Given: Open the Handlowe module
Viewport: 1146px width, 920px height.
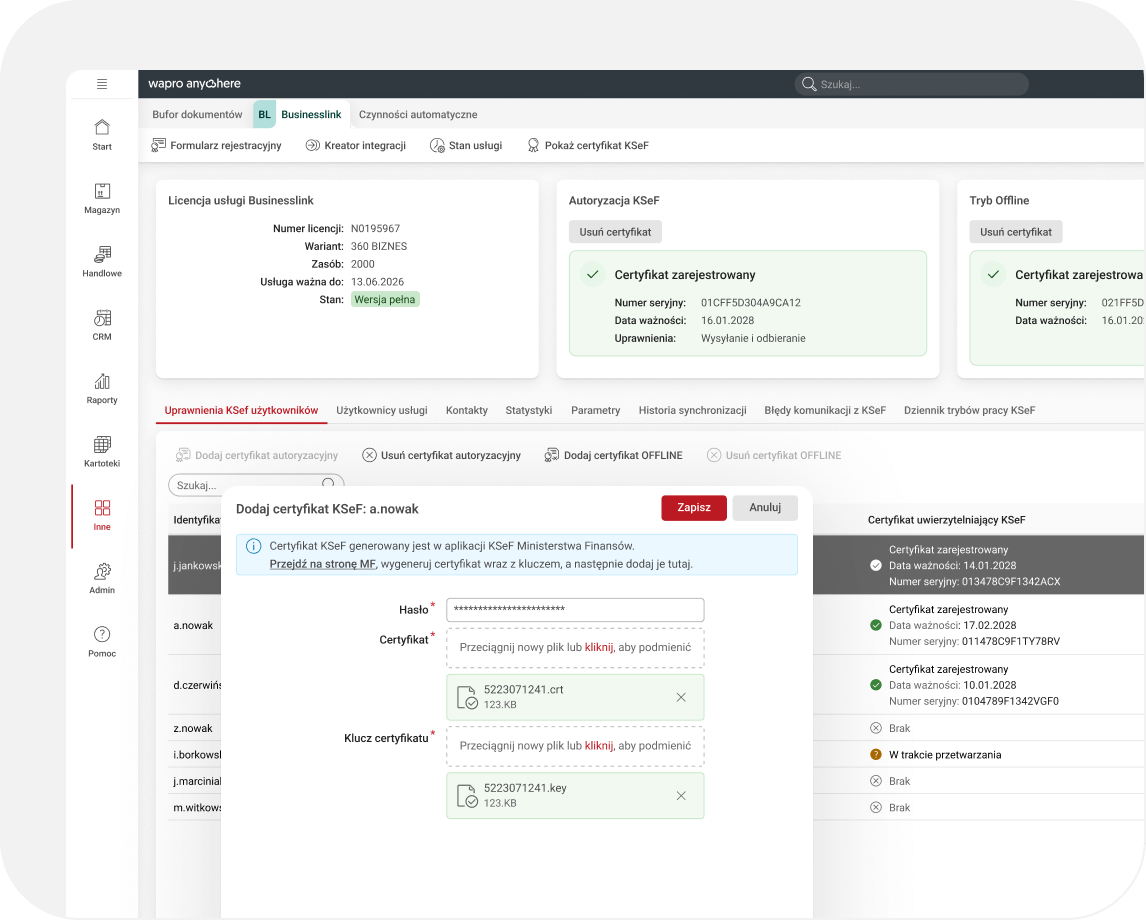Looking at the screenshot, I should pyautogui.click(x=102, y=261).
